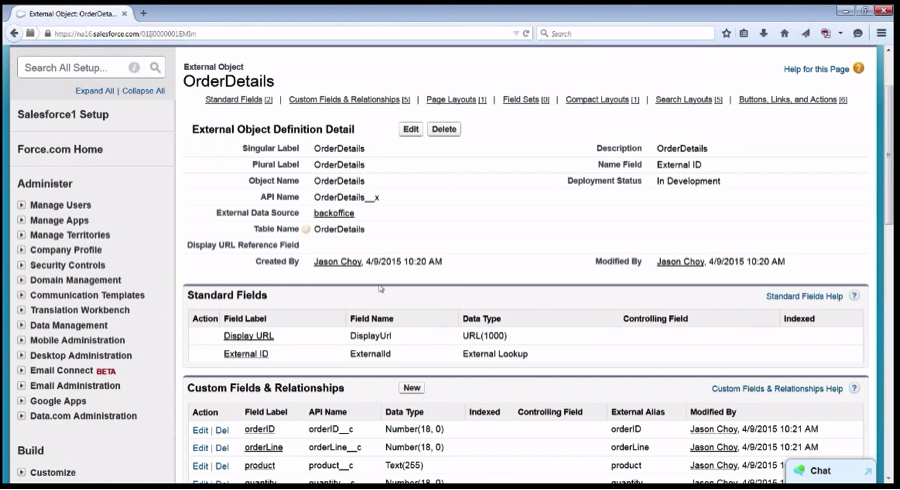Open Force.com Home in sidebar
Image resolution: width=900 pixels, height=490 pixels.
[60, 149]
